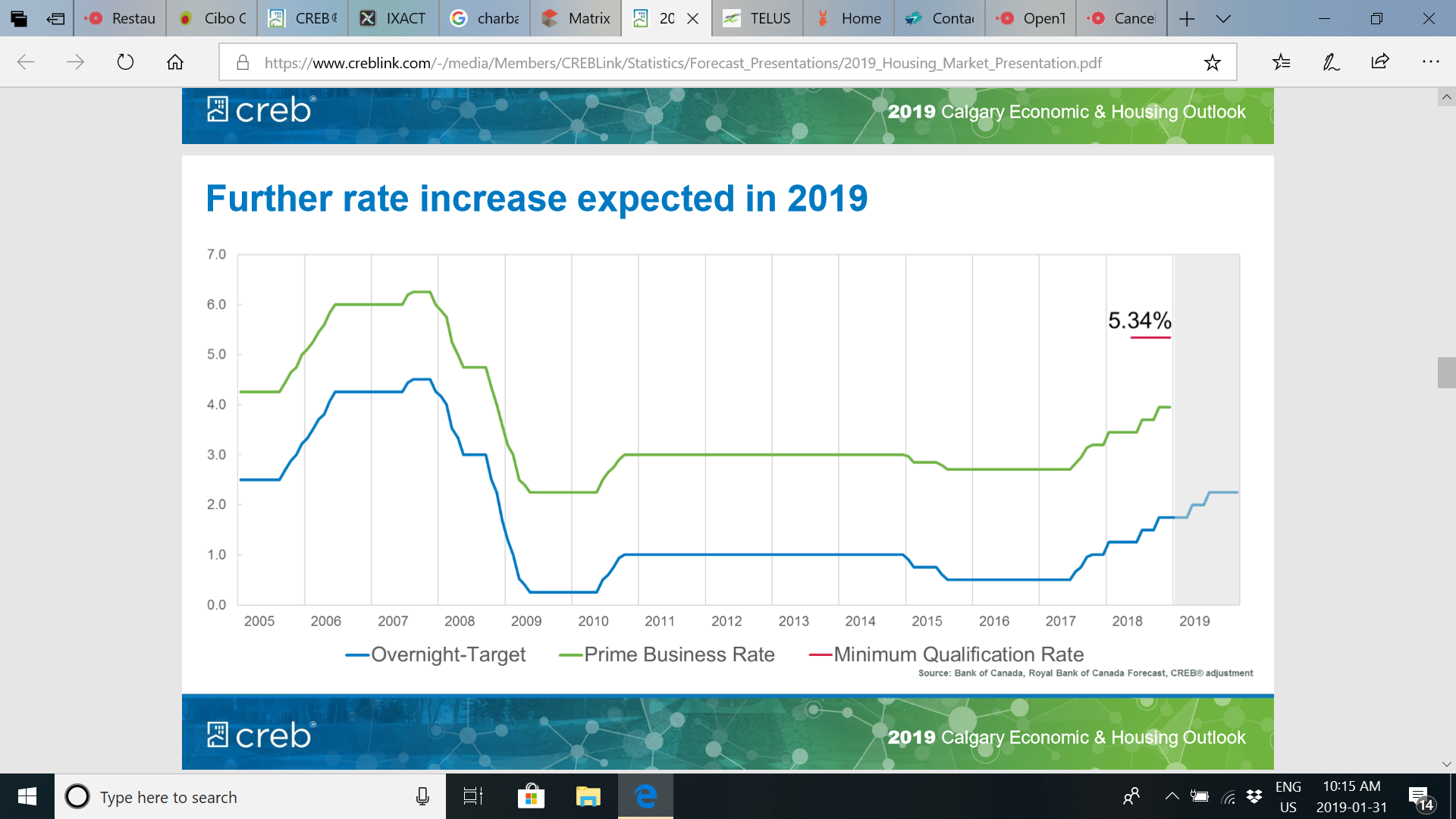1456x819 pixels.
Task: Go back to previous page
Action: [x=26, y=62]
